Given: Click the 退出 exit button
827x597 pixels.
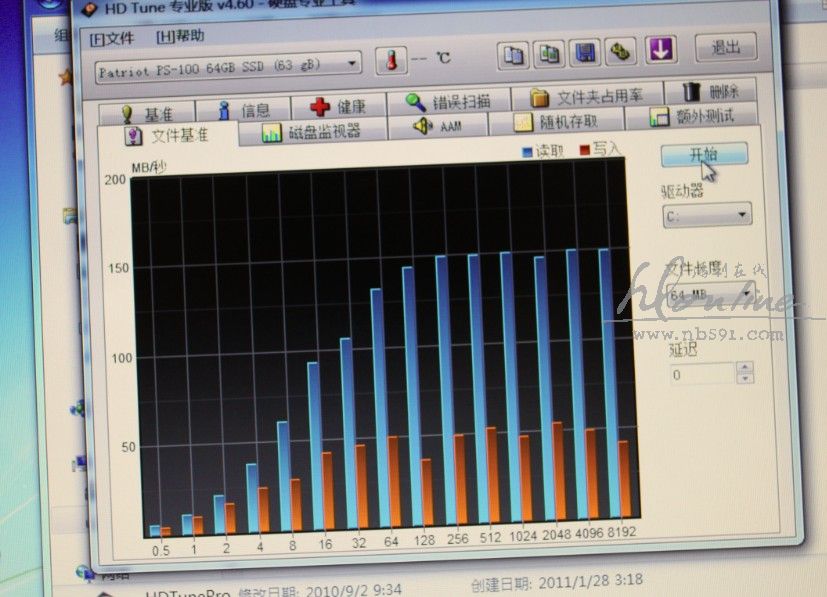Looking at the screenshot, I should click(725, 47).
